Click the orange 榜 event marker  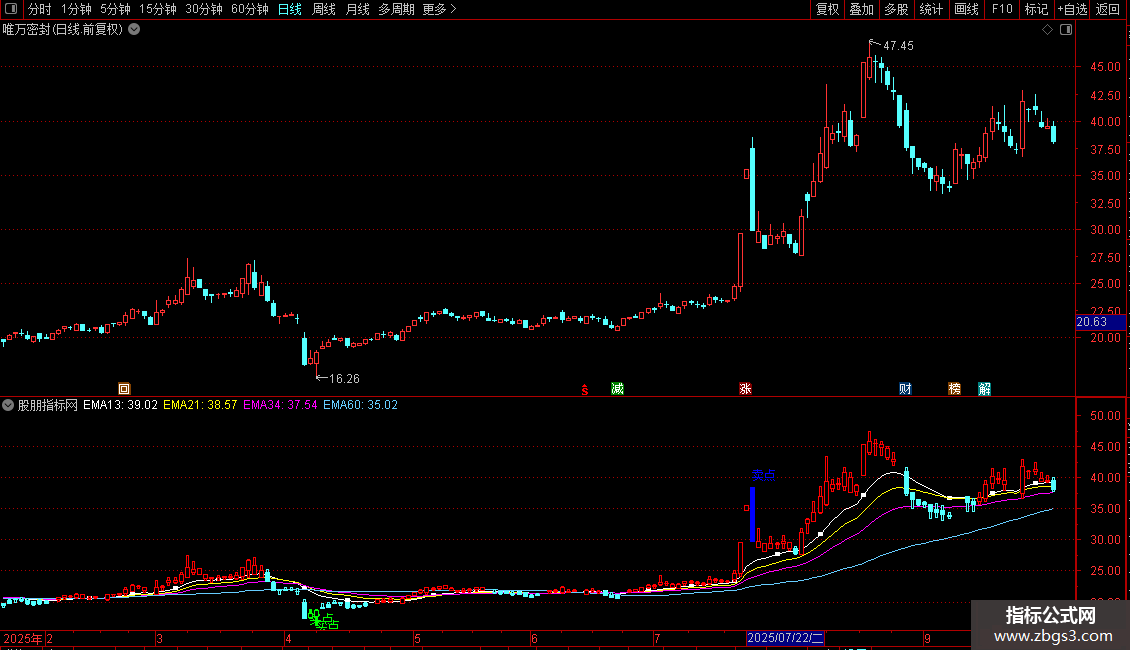[x=955, y=389]
